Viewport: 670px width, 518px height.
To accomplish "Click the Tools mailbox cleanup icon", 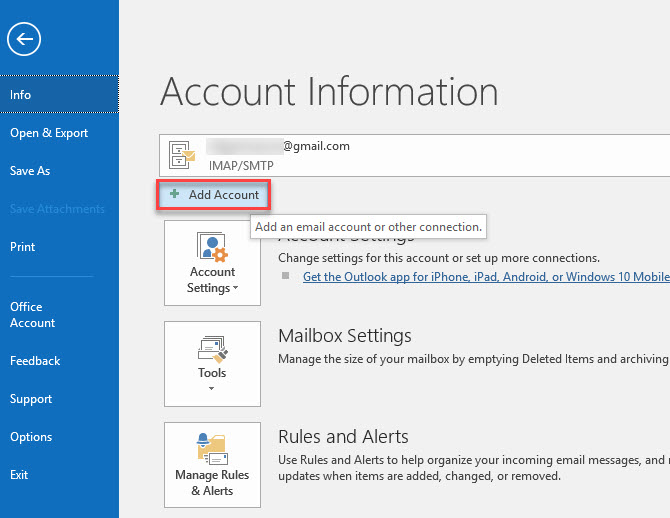I will point(212,348).
